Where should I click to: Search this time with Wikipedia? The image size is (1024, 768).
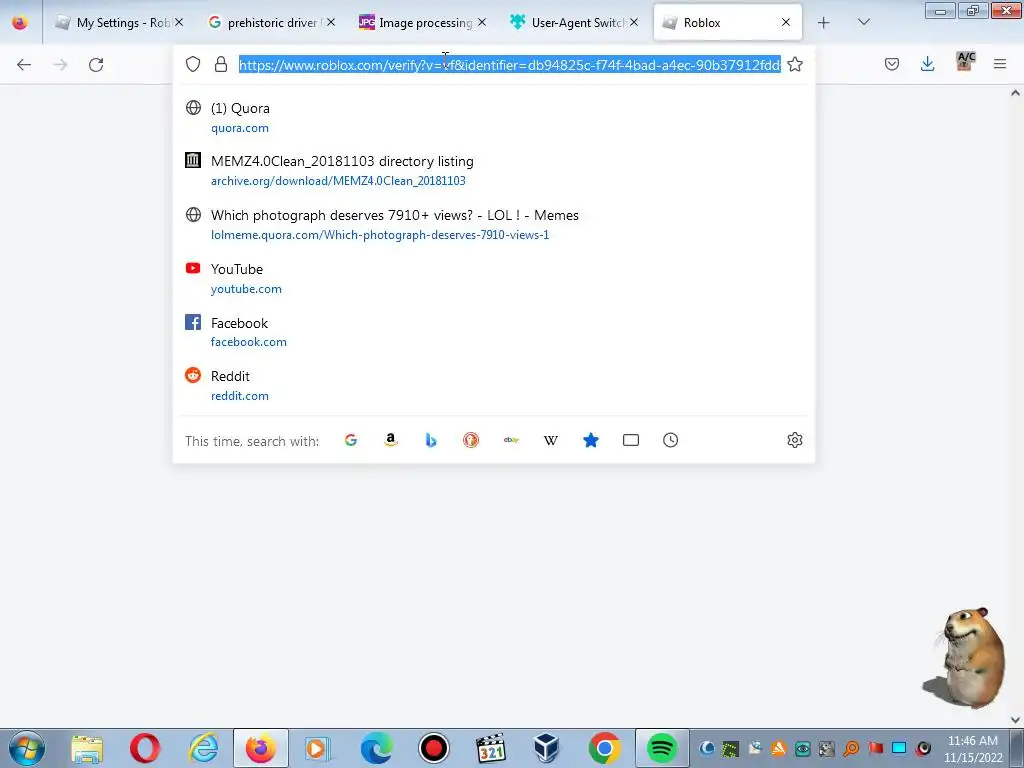point(551,440)
